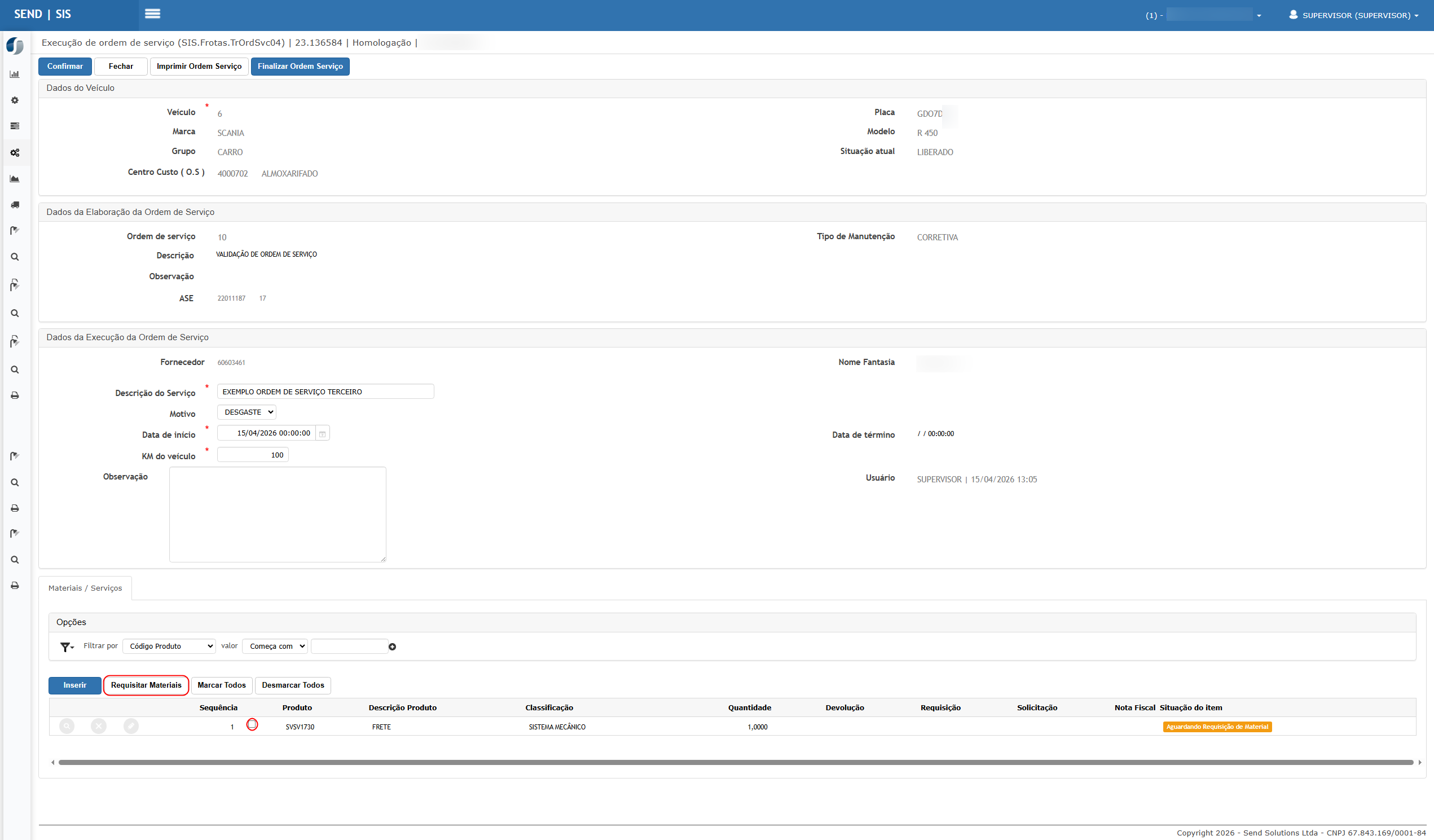Image resolution: width=1434 pixels, height=840 pixels.
Task: Open the Código Produto filter dropdown
Action: [x=169, y=646]
